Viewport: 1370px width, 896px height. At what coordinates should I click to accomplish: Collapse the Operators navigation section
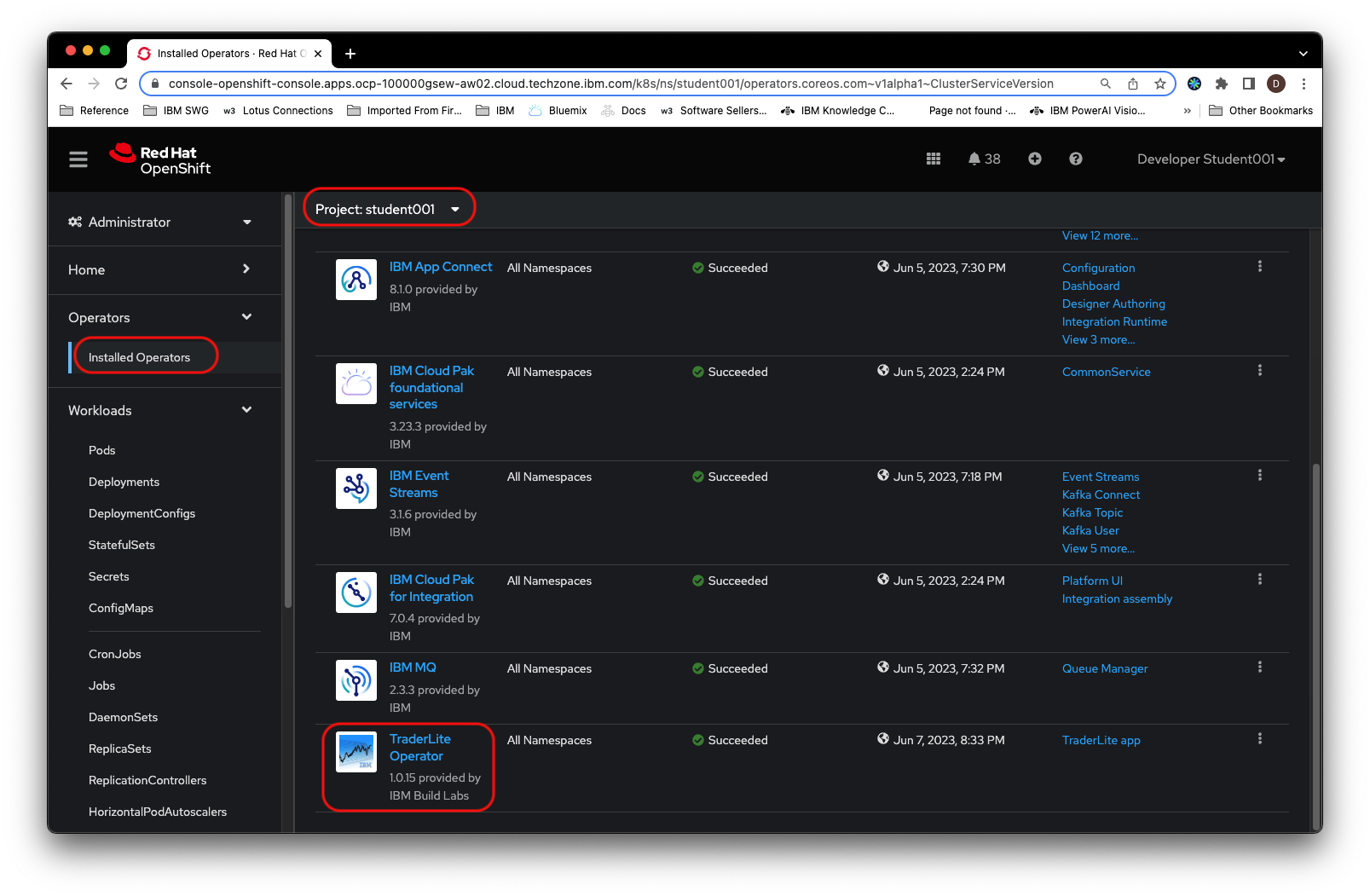(159, 317)
